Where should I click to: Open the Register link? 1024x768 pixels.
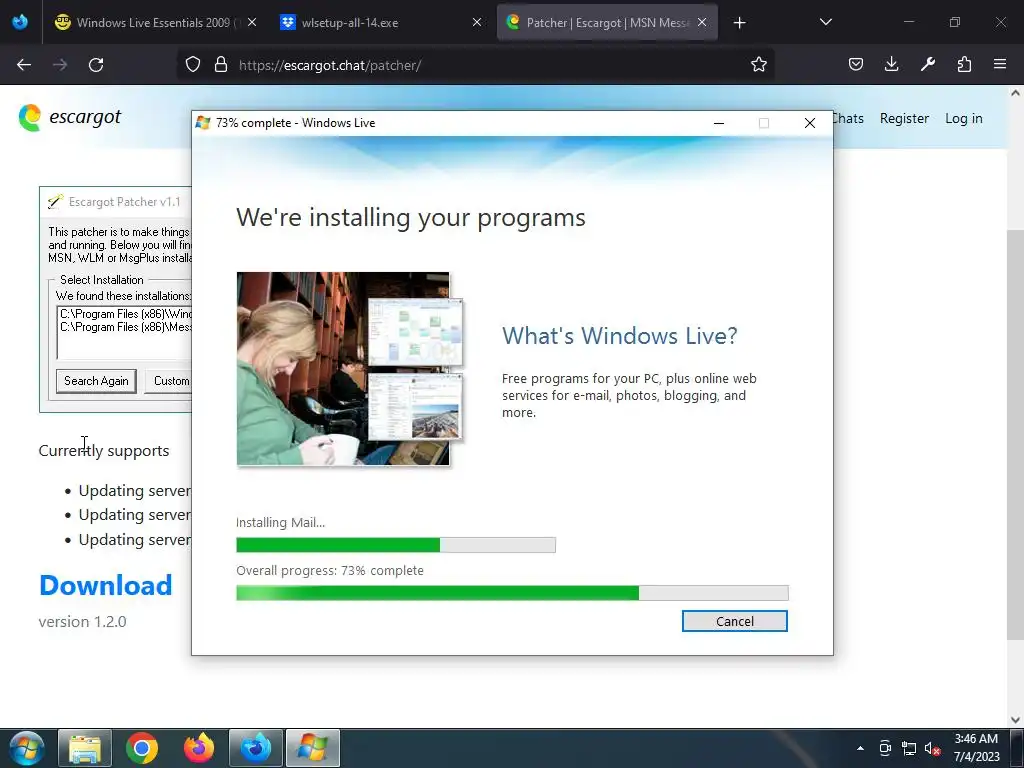(904, 118)
